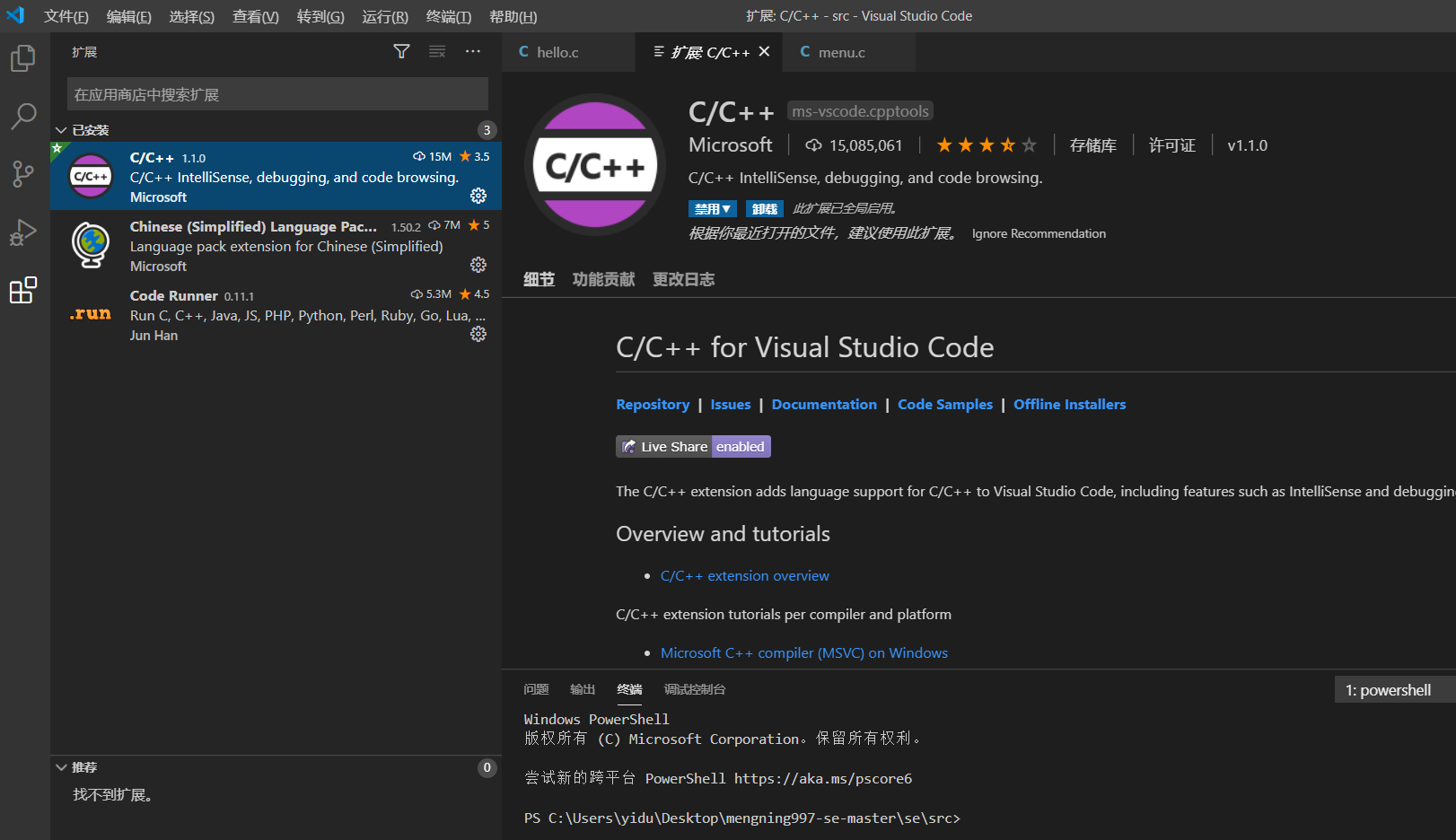Close the C/C++ extension tab
Screen dimensions: 1456x840
pyautogui.click(x=764, y=52)
